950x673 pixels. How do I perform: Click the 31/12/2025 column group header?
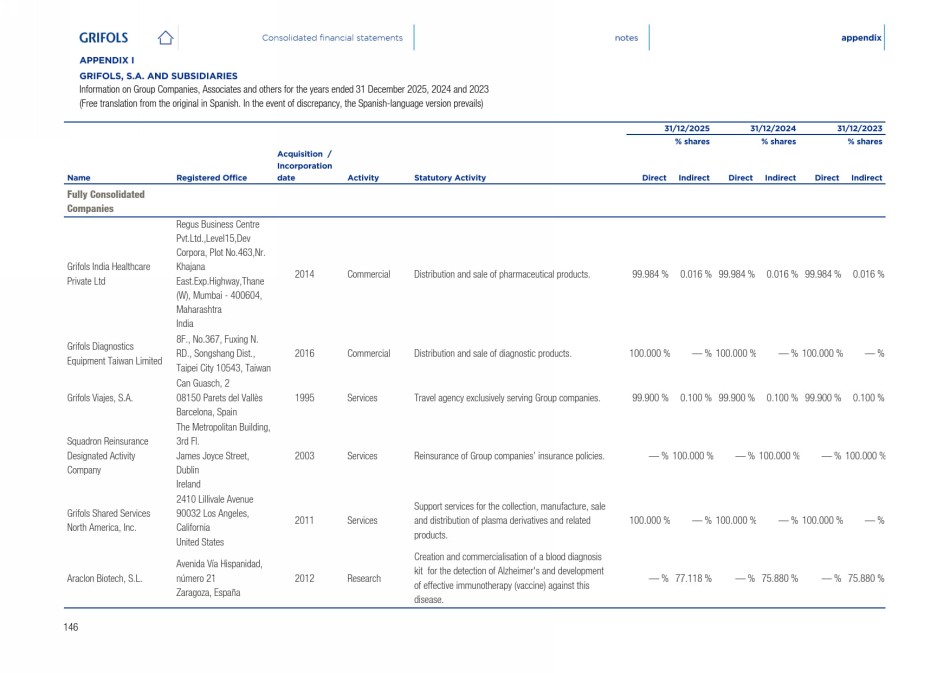point(687,129)
